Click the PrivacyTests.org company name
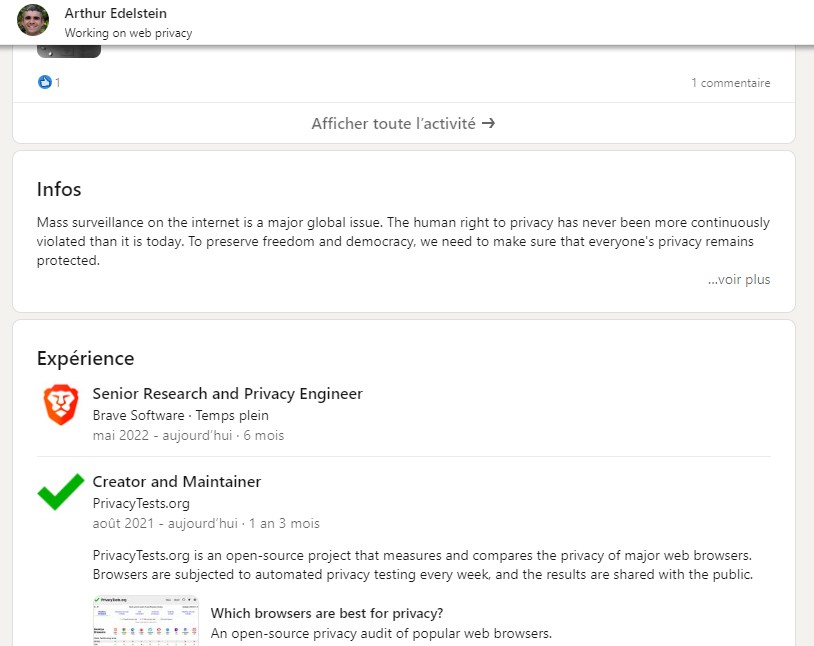Image resolution: width=814 pixels, height=646 pixels. tap(141, 503)
